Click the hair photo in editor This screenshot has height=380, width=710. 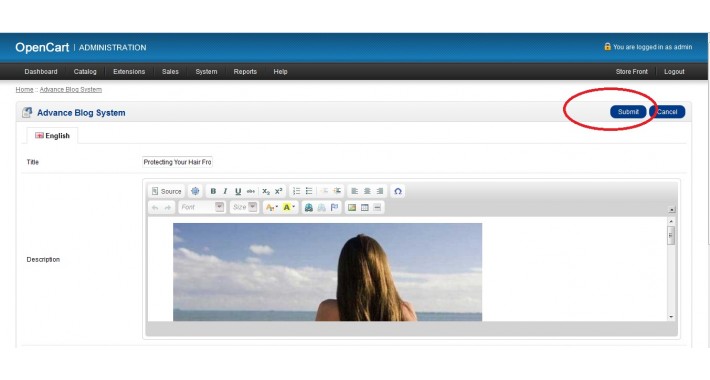tap(327, 272)
